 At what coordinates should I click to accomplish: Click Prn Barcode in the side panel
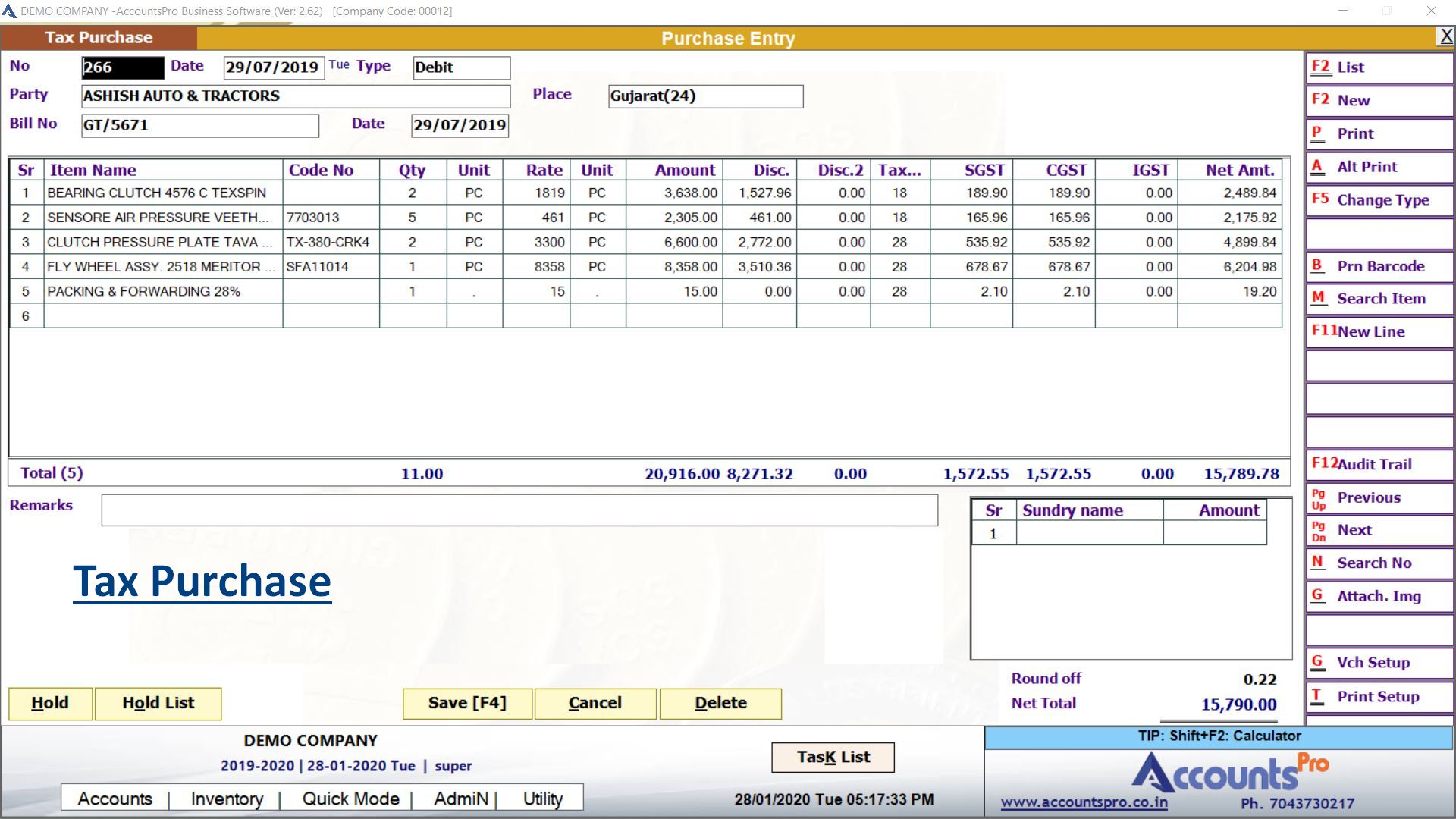1379,267
